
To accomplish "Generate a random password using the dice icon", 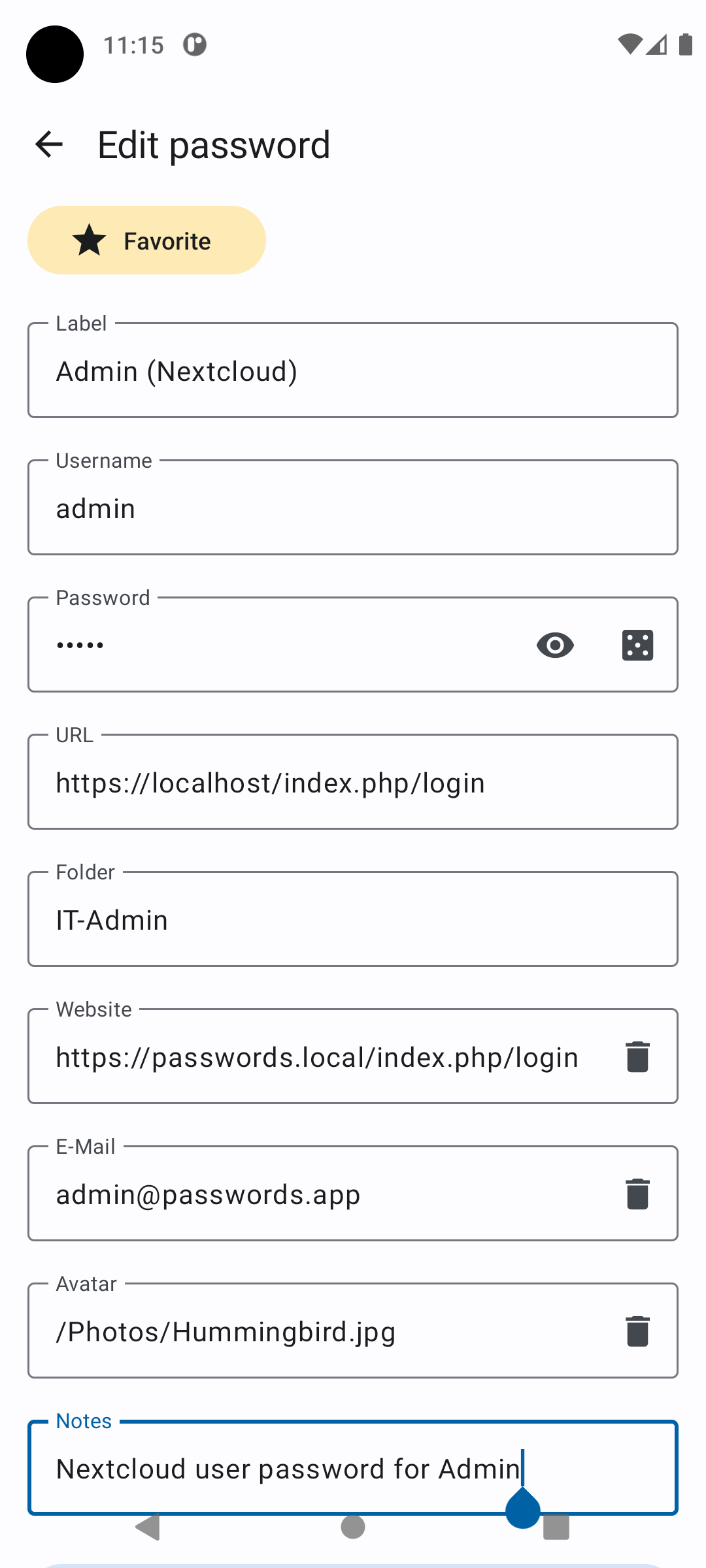I will point(637,645).
